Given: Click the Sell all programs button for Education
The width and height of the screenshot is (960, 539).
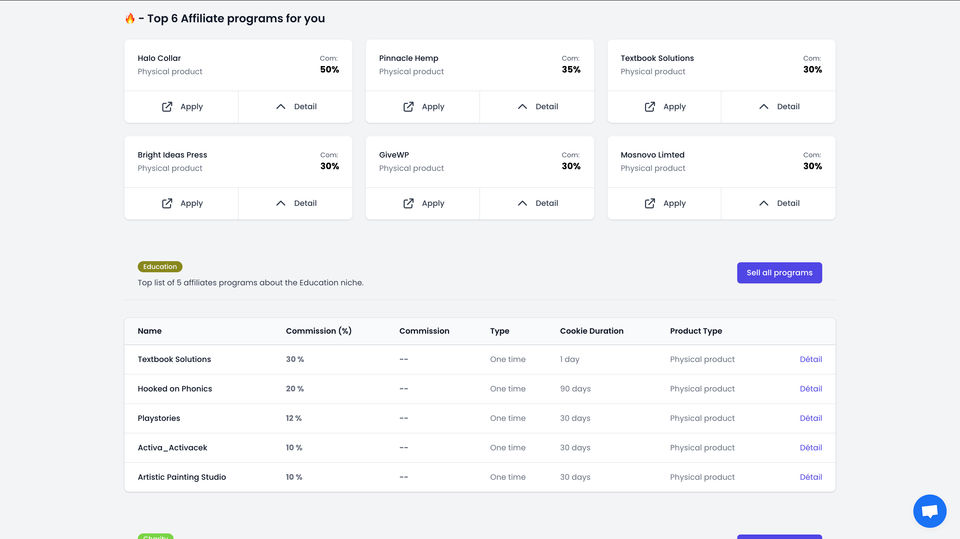Looking at the screenshot, I should (x=779, y=273).
